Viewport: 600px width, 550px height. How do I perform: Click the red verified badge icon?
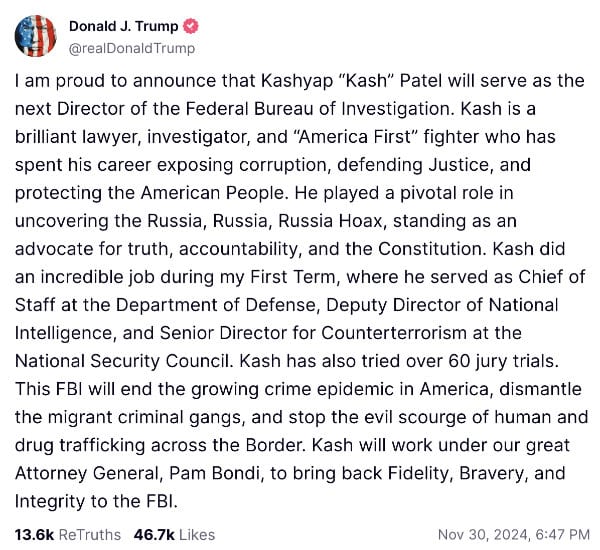coord(191,26)
